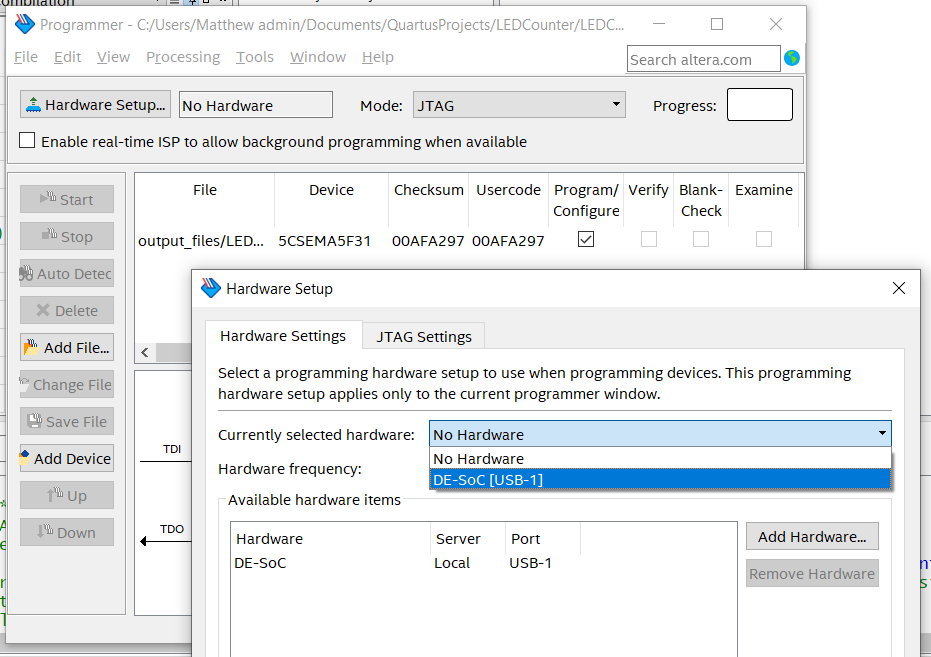Open the View menu
Viewport: 931px width, 657px height.
point(113,57)
